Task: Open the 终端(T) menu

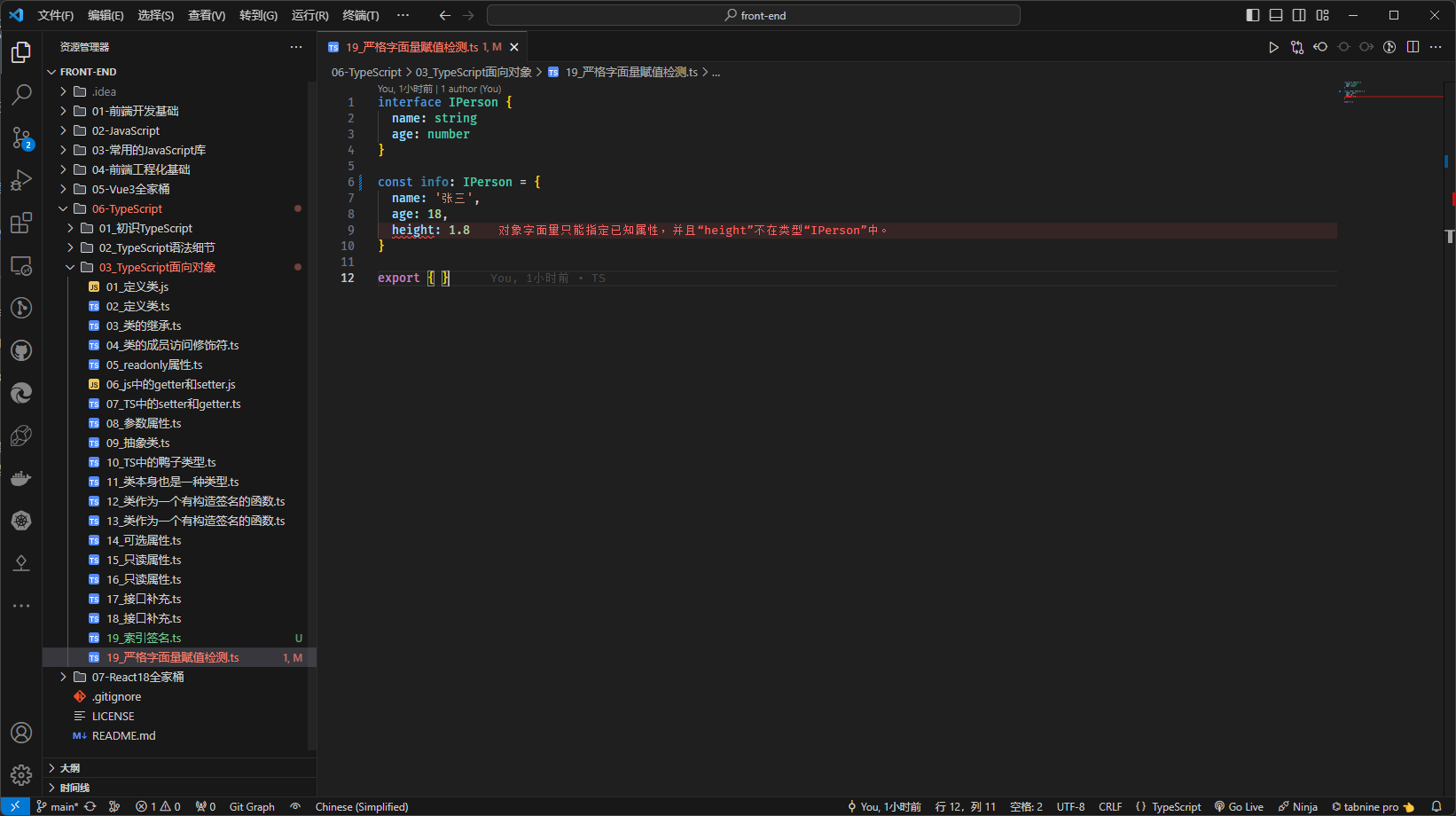Action: pyautogui.click(x=360, y=15)
